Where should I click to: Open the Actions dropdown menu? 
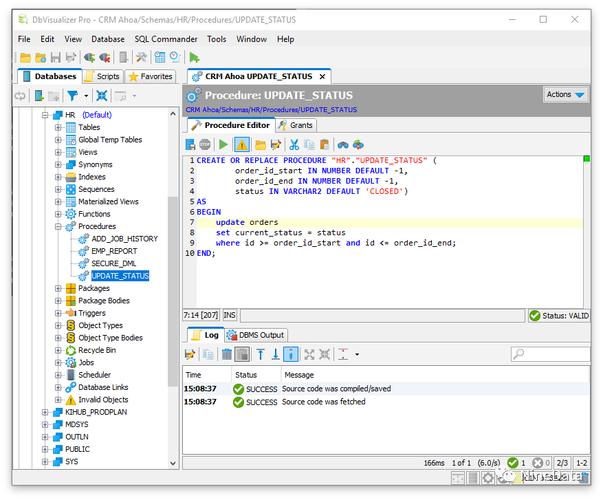click(x=565, y=94)
